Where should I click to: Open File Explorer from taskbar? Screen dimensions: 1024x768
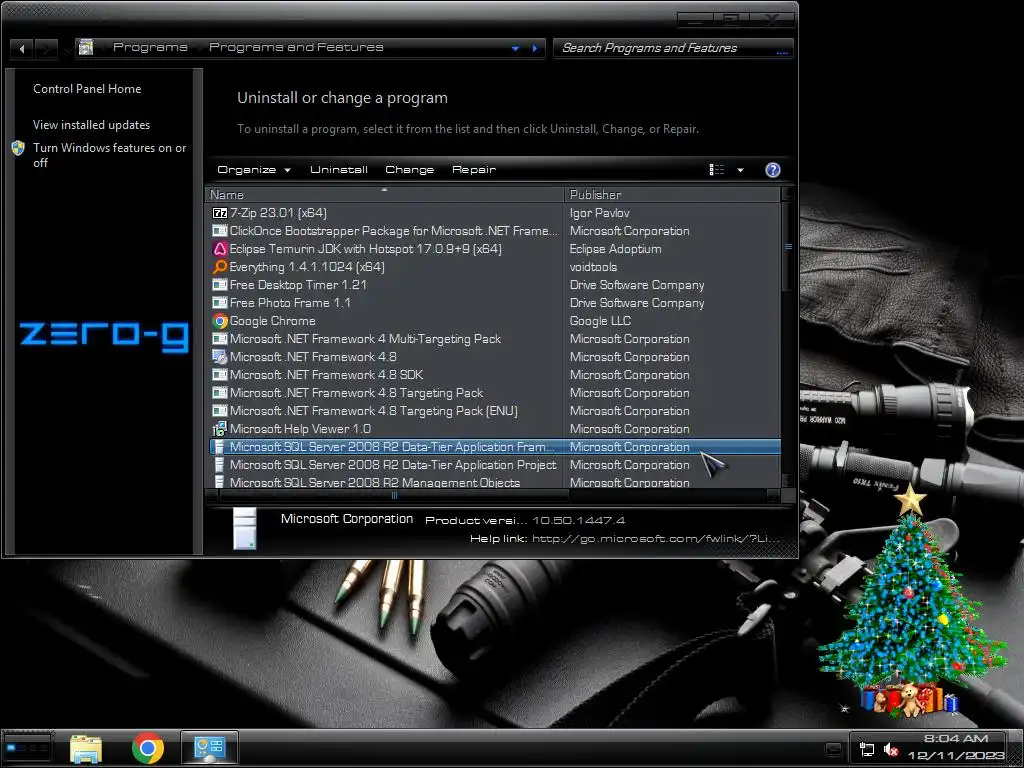(x=86, y=748)
